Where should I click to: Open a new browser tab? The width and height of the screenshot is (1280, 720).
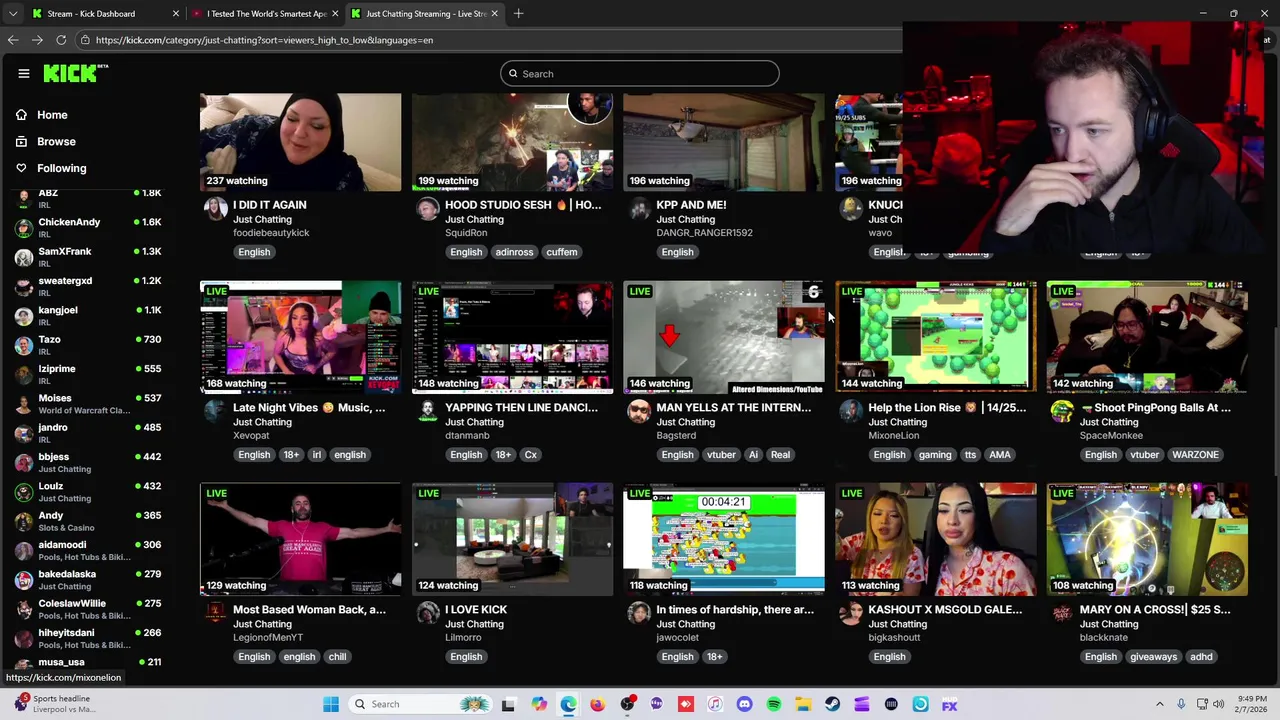click(519, 14)
